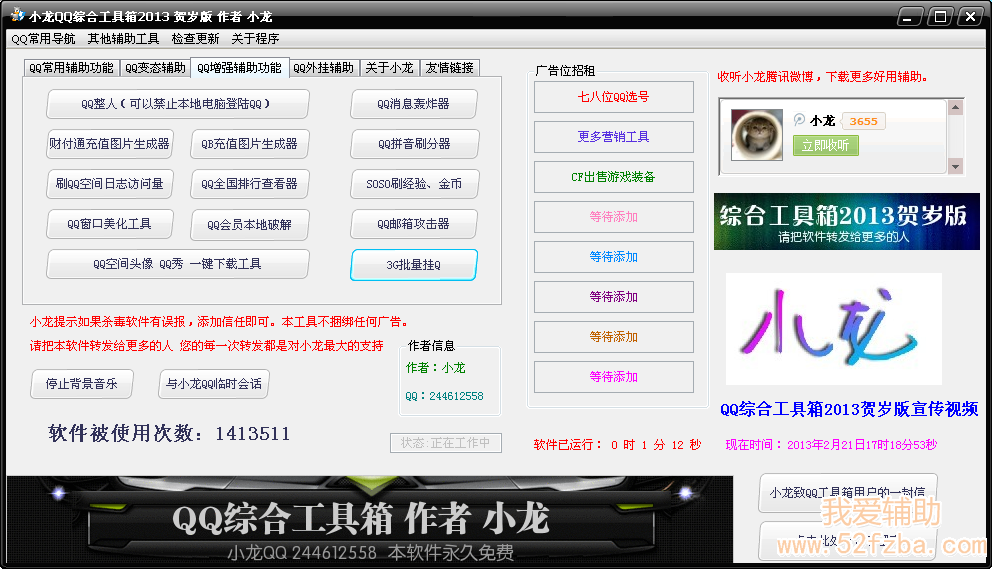Screen dimensions: 992x569
Task: Launch QQ邮箱攻击器
Action: pyautogui.click(x=414, y=224)
